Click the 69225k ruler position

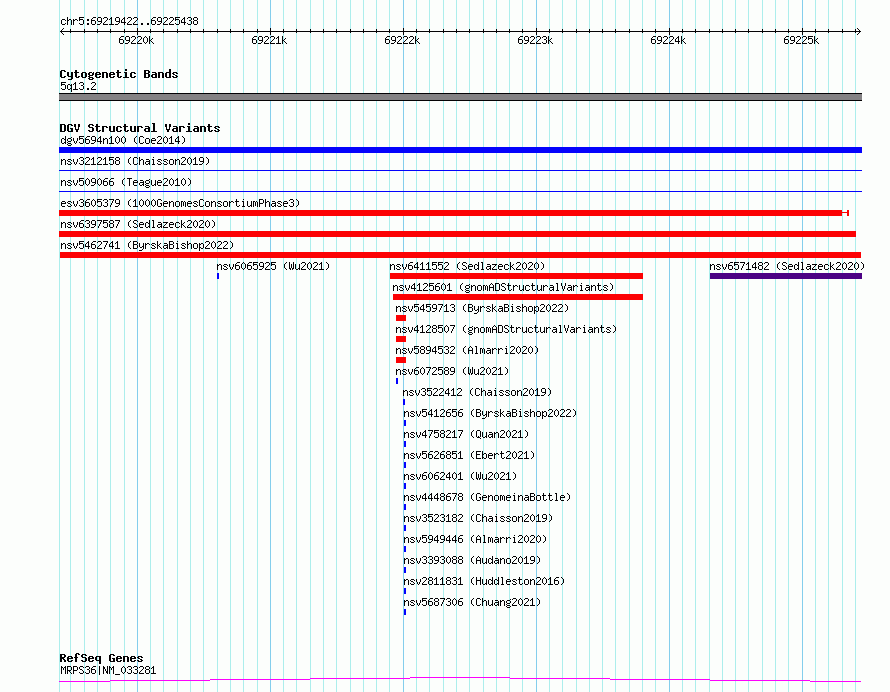point(801,40)
